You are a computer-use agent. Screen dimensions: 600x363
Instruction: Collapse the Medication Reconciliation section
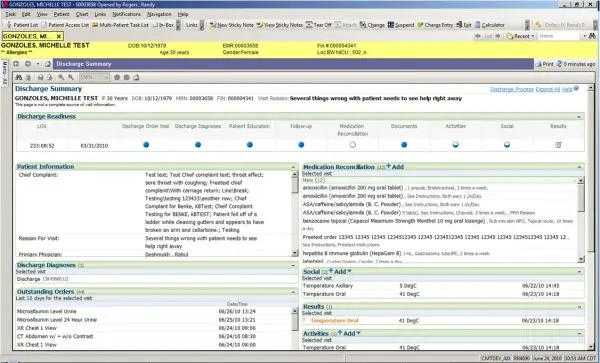coord(579,167)
